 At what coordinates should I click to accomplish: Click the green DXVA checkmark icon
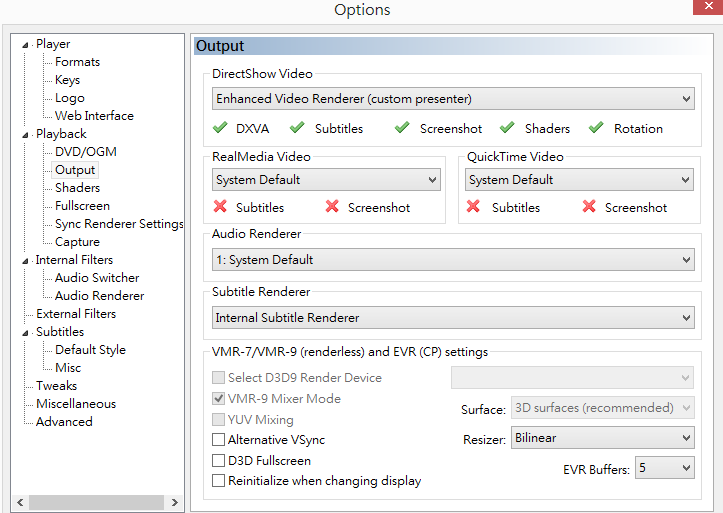coord(220,128)
